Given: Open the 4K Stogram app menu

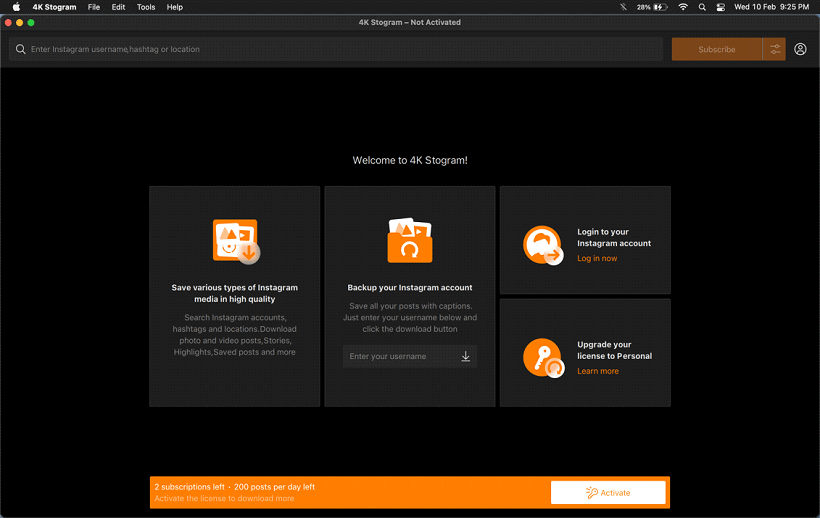Looking at the screenshot, I should pos(54,7).
